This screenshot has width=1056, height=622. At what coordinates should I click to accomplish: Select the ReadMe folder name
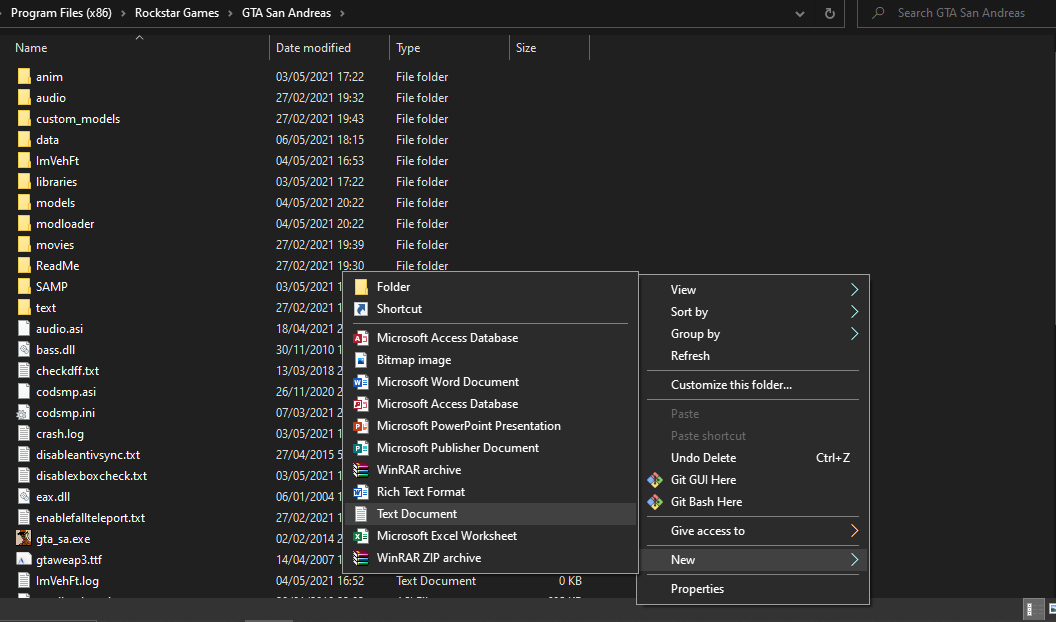[57, 266]
